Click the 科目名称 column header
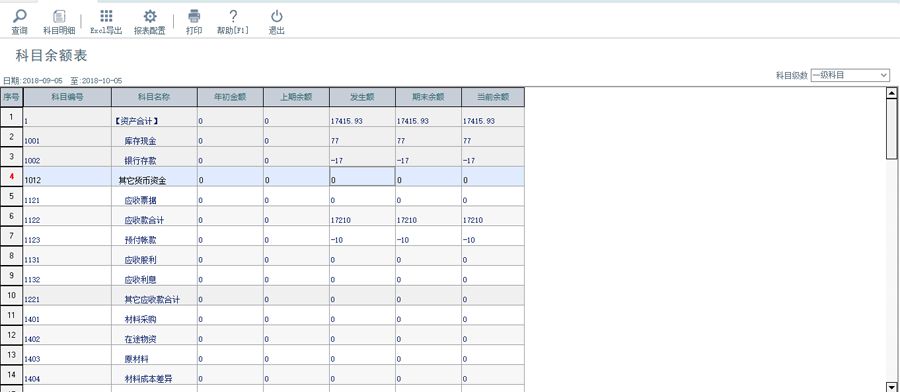This screenshot has width=900, height=392. (x=154, y=97)
